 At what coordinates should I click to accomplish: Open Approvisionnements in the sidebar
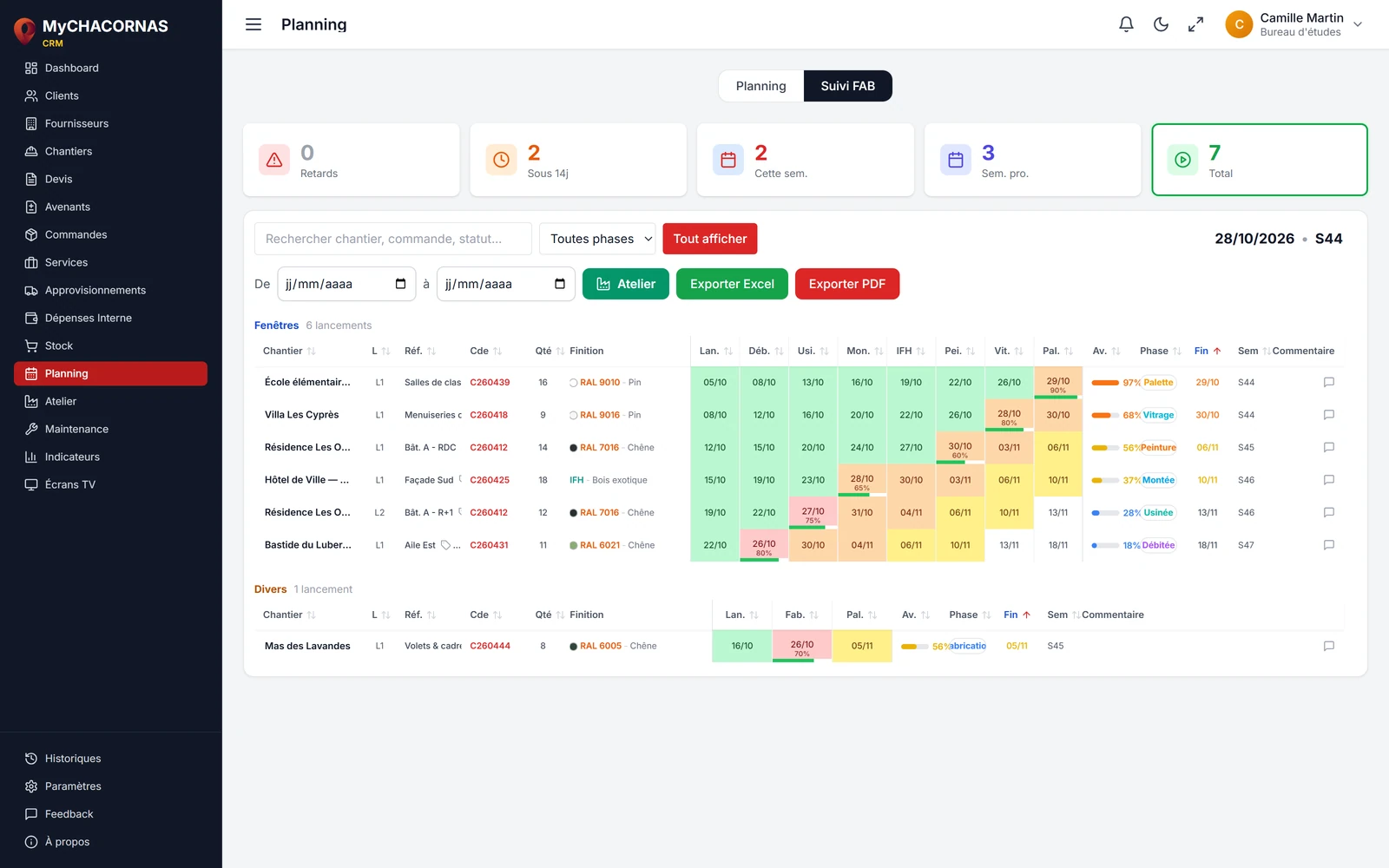(111, 290)
